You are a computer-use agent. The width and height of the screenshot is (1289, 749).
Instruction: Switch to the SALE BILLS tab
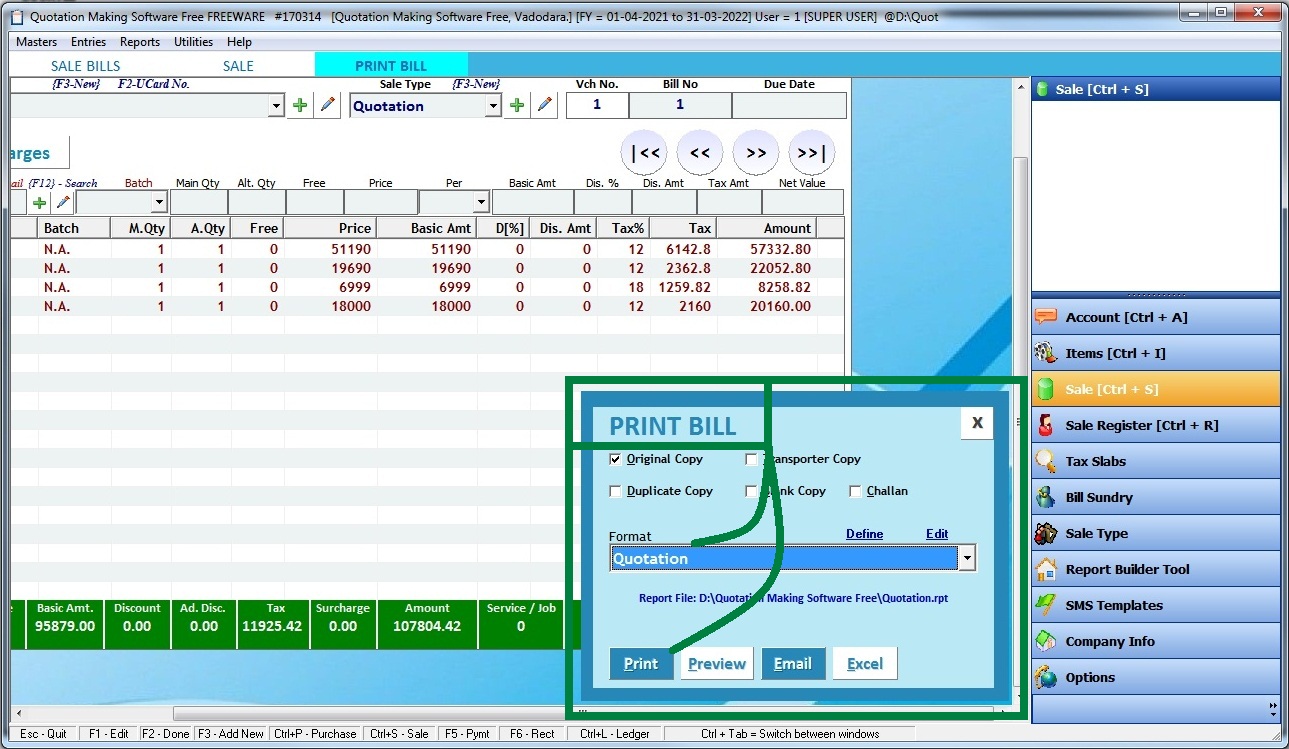click(x=88, y=64)
